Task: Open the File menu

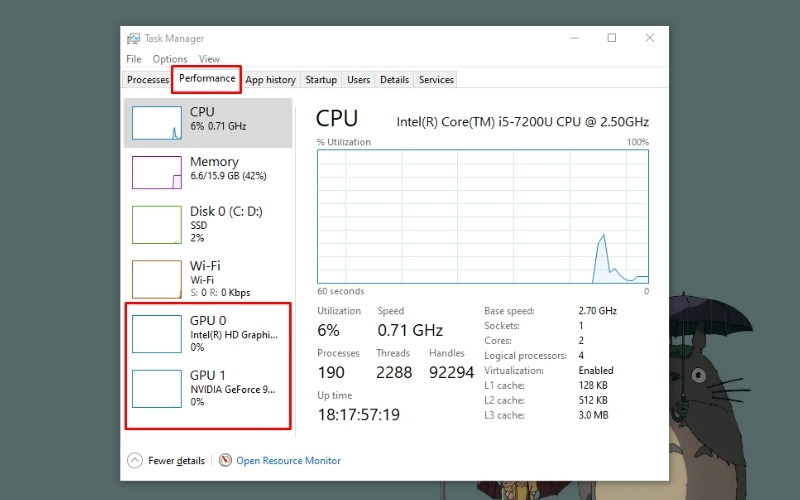Action: [x=134, y=59]
